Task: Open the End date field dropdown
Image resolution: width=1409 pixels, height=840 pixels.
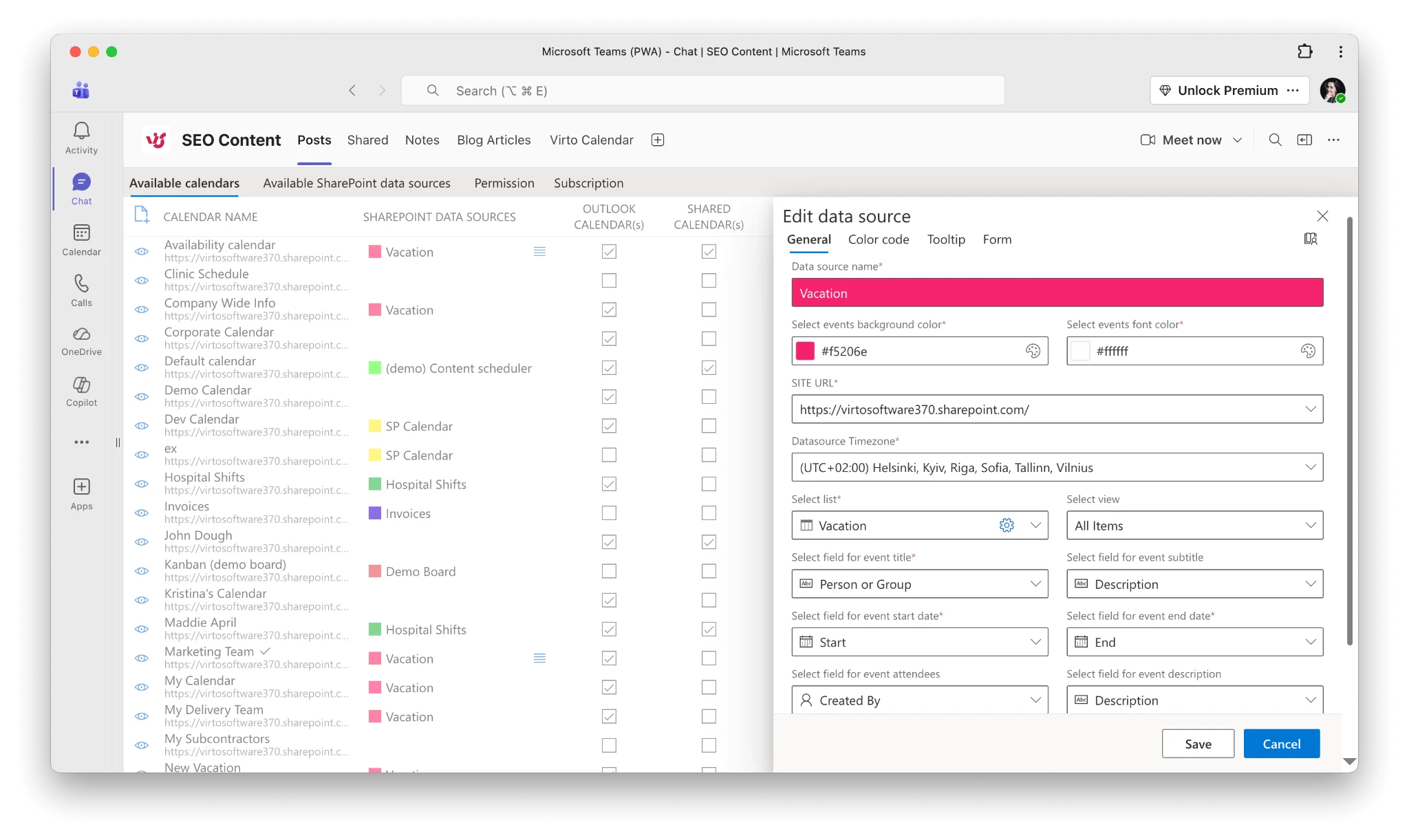Action: pyautogui.click(x=1194, y=642)
